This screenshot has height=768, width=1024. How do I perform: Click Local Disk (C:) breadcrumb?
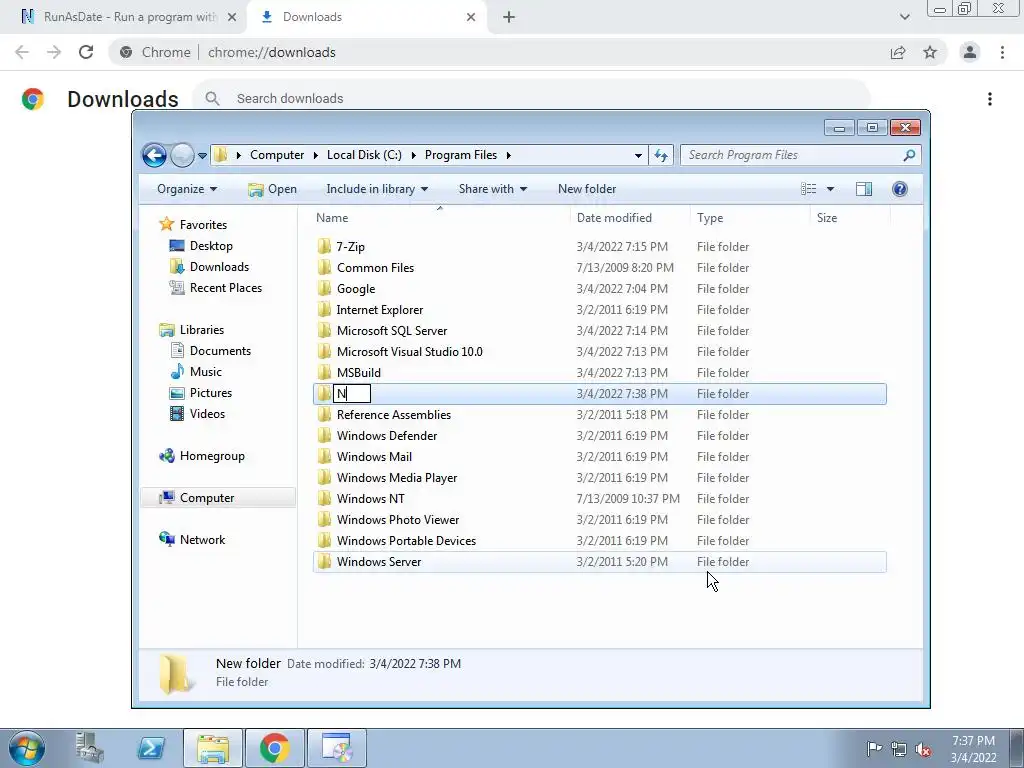pyautogui.click(x=364, y=155)
